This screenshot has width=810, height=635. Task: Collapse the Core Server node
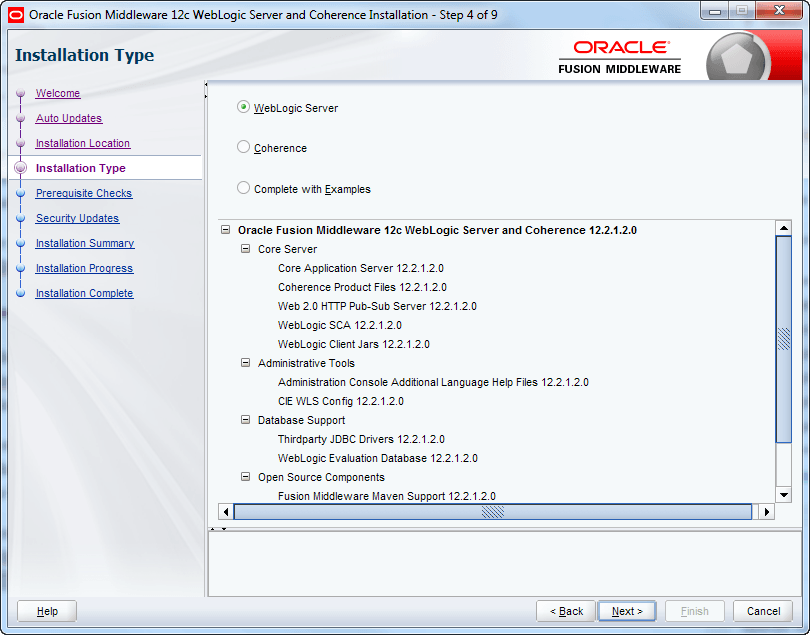[246, 249]
